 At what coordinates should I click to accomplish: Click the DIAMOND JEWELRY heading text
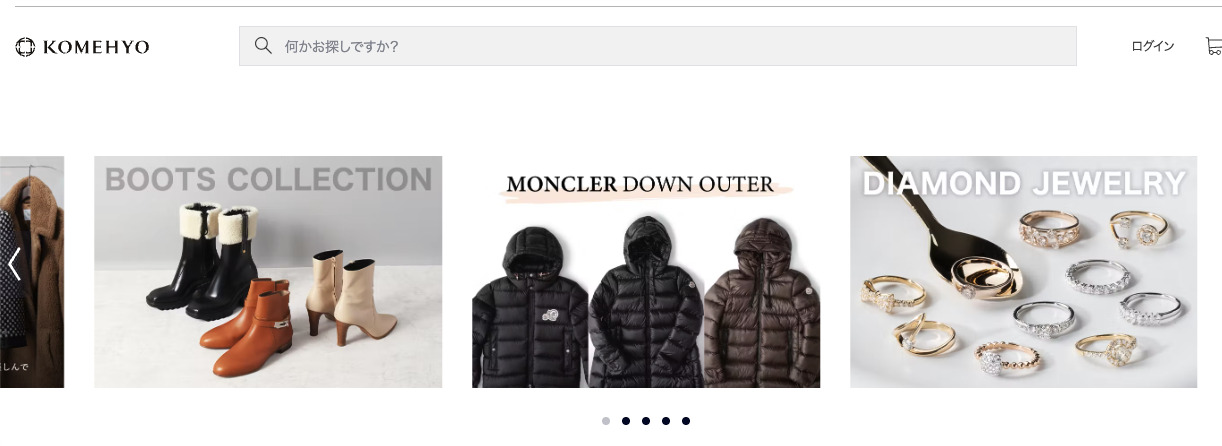pyautogui.click(x=1024, y=184)
